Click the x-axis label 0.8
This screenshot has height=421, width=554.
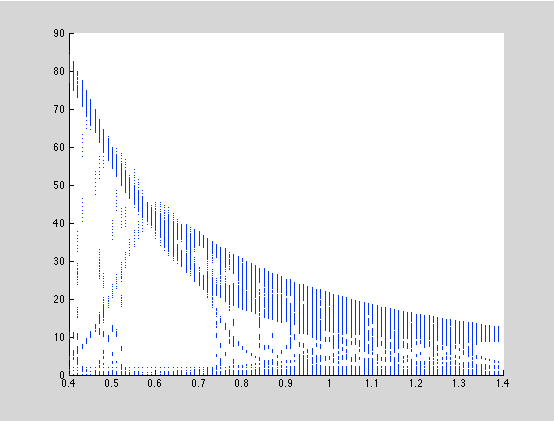coord(242,383)
